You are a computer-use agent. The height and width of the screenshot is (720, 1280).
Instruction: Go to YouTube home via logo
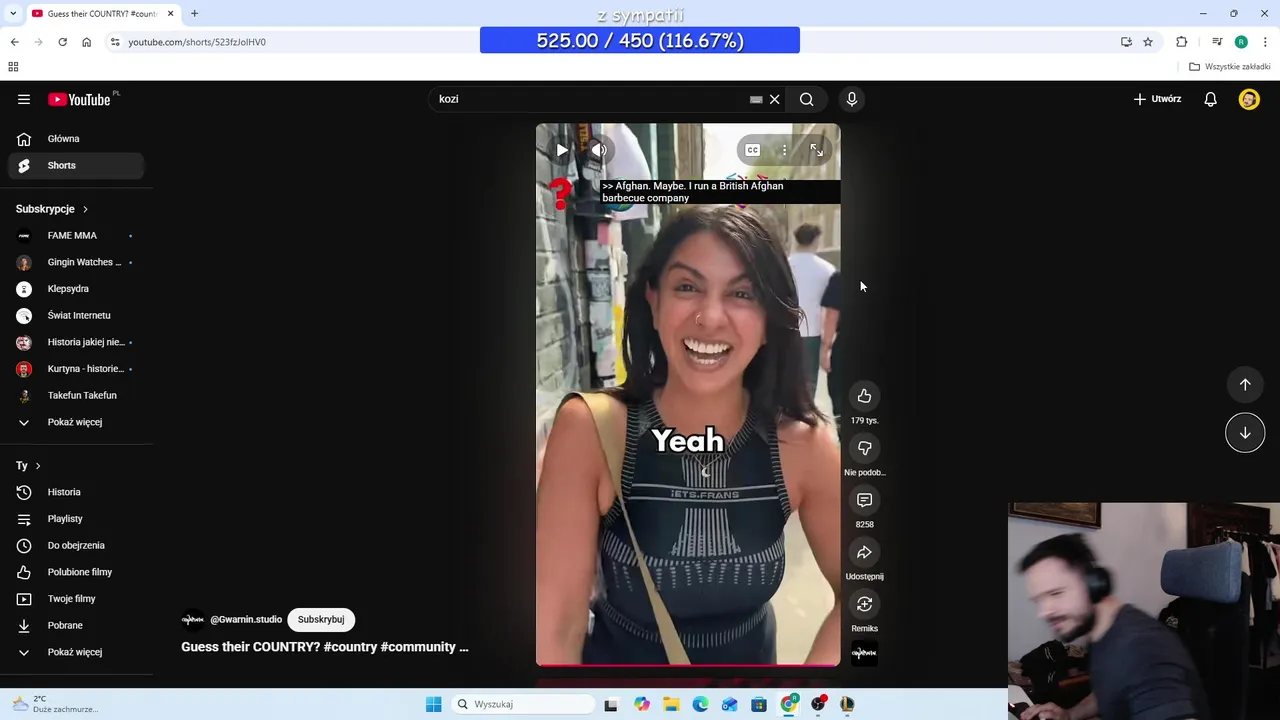pyautogui.click(x=79, y=99)
